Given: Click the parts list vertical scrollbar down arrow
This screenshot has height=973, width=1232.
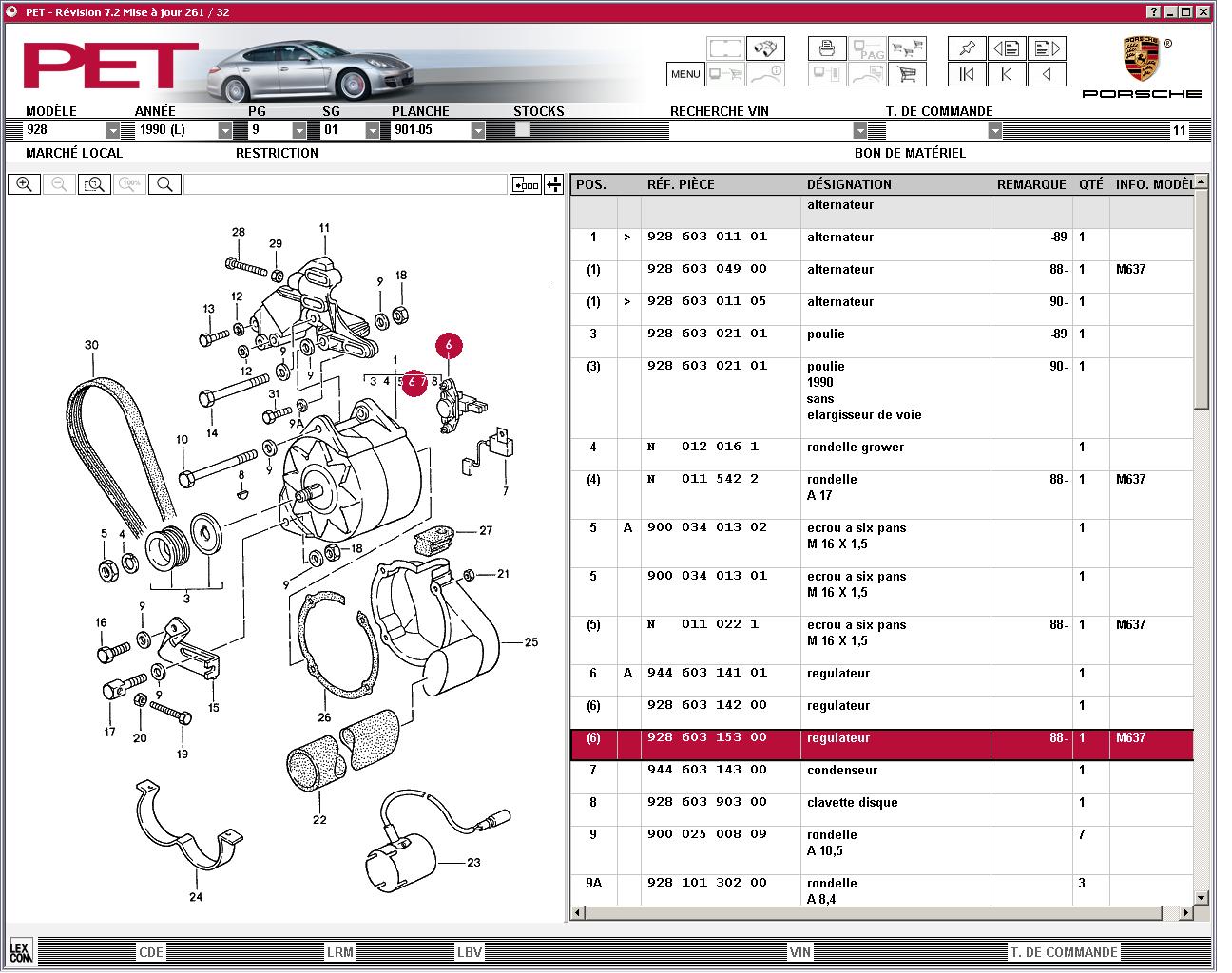Looking at the screenshot, I should [1201, 897].
